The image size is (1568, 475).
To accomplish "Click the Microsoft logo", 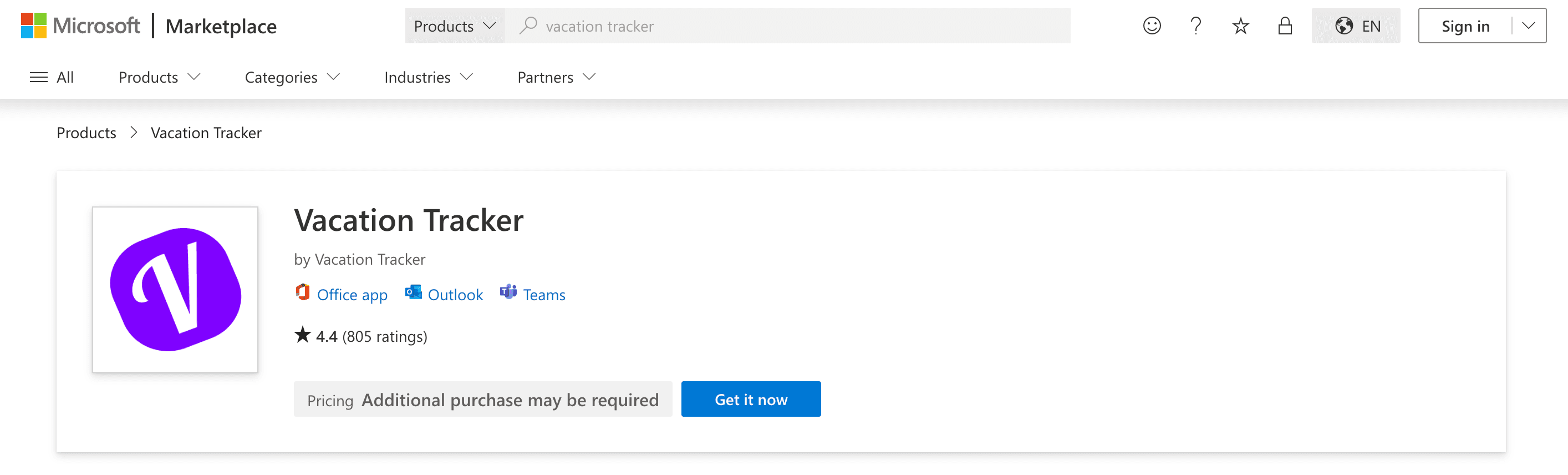I will pyautogui.click(x=80, y=26).
